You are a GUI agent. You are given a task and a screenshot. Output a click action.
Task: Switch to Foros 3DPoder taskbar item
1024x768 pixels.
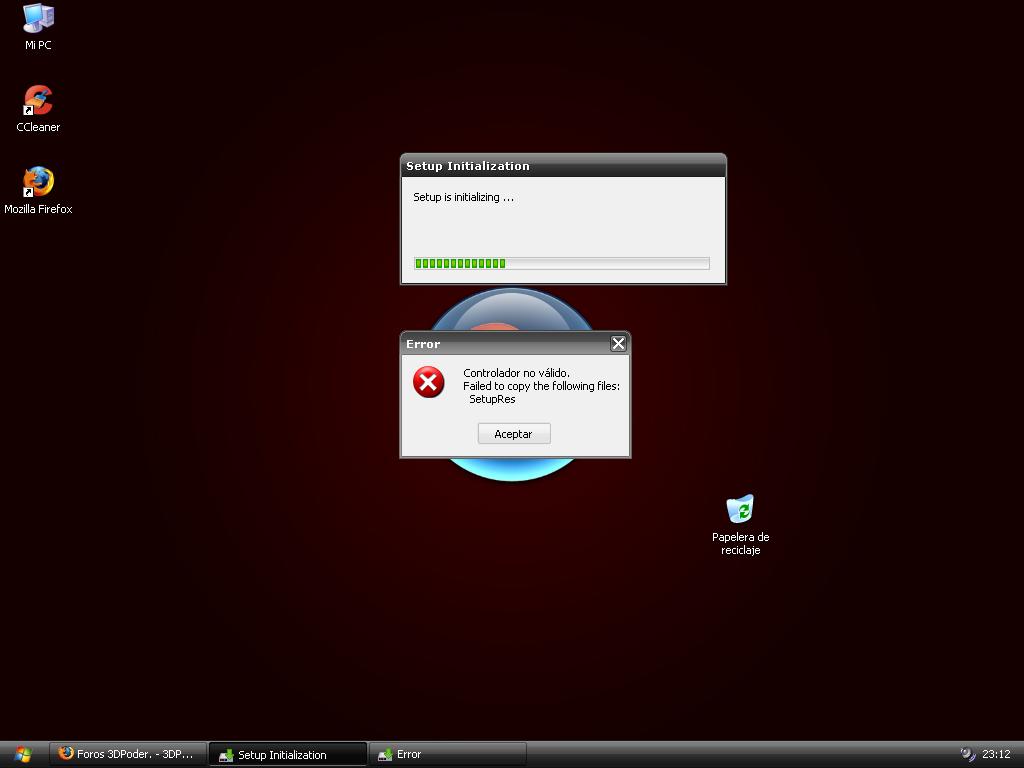click(128, 754)
